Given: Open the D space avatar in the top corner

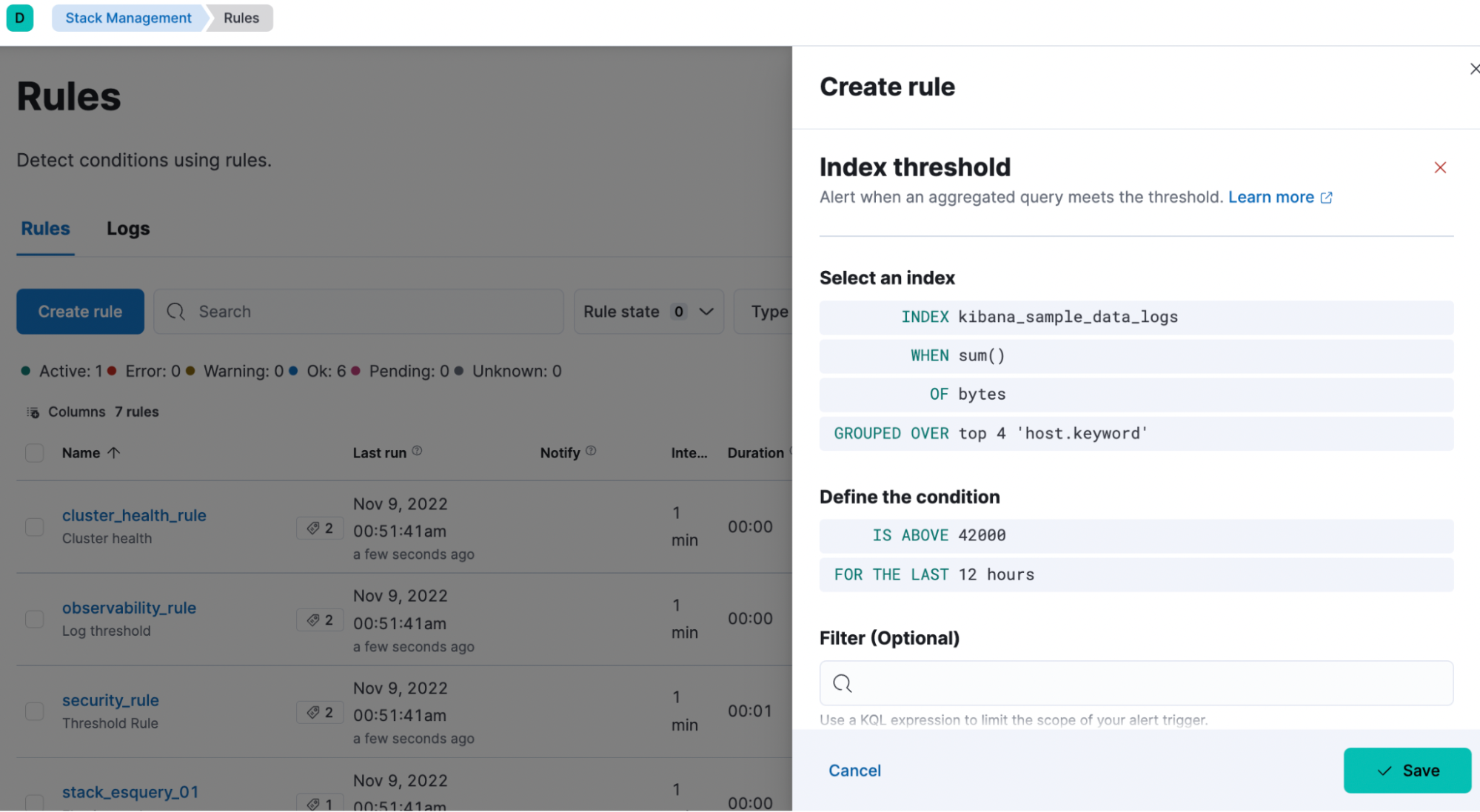Looking at the screenshot, I should pyautogui.click(x=19, y=19).
